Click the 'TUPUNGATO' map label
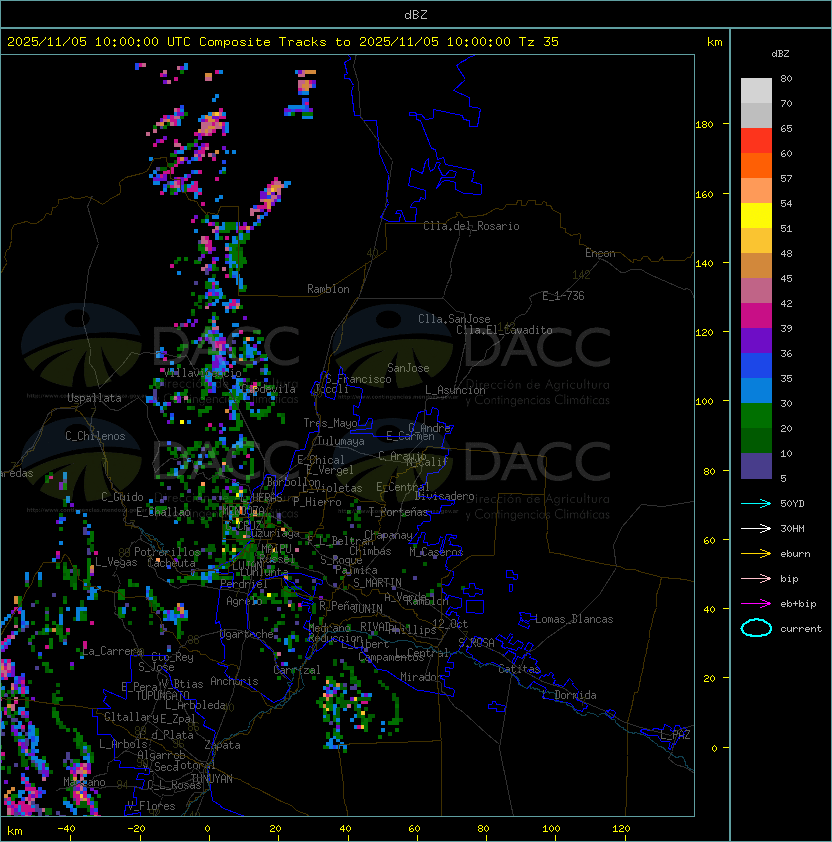The image size is (832, 842). coord(163,695)
